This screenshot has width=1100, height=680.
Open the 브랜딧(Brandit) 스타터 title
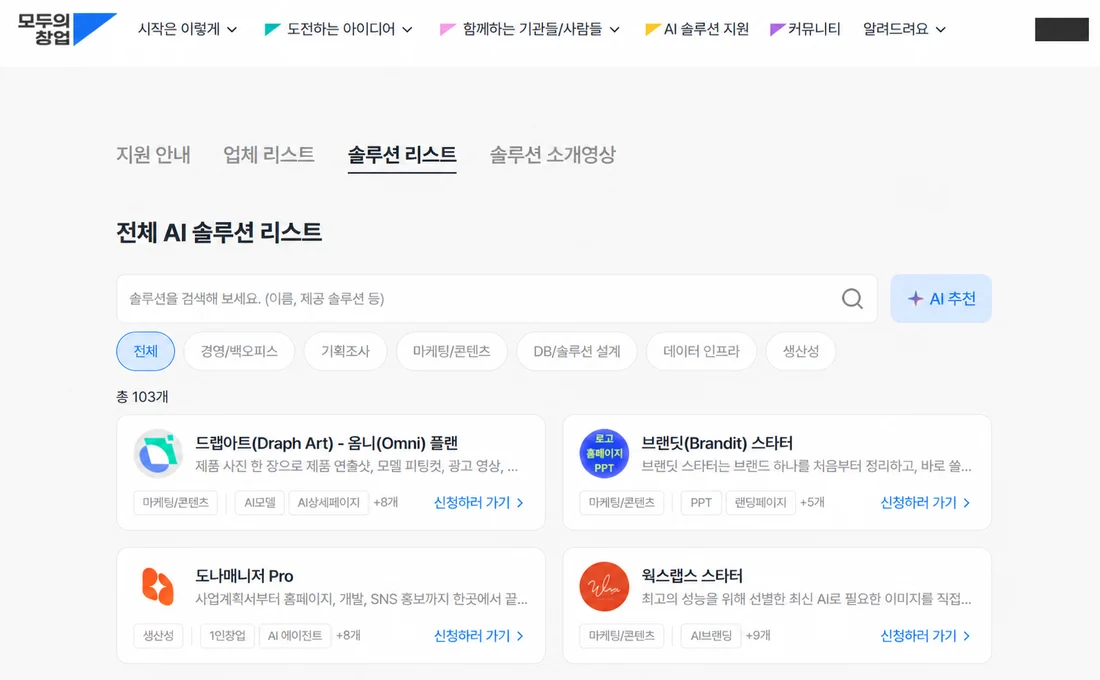tap(717, 443)
